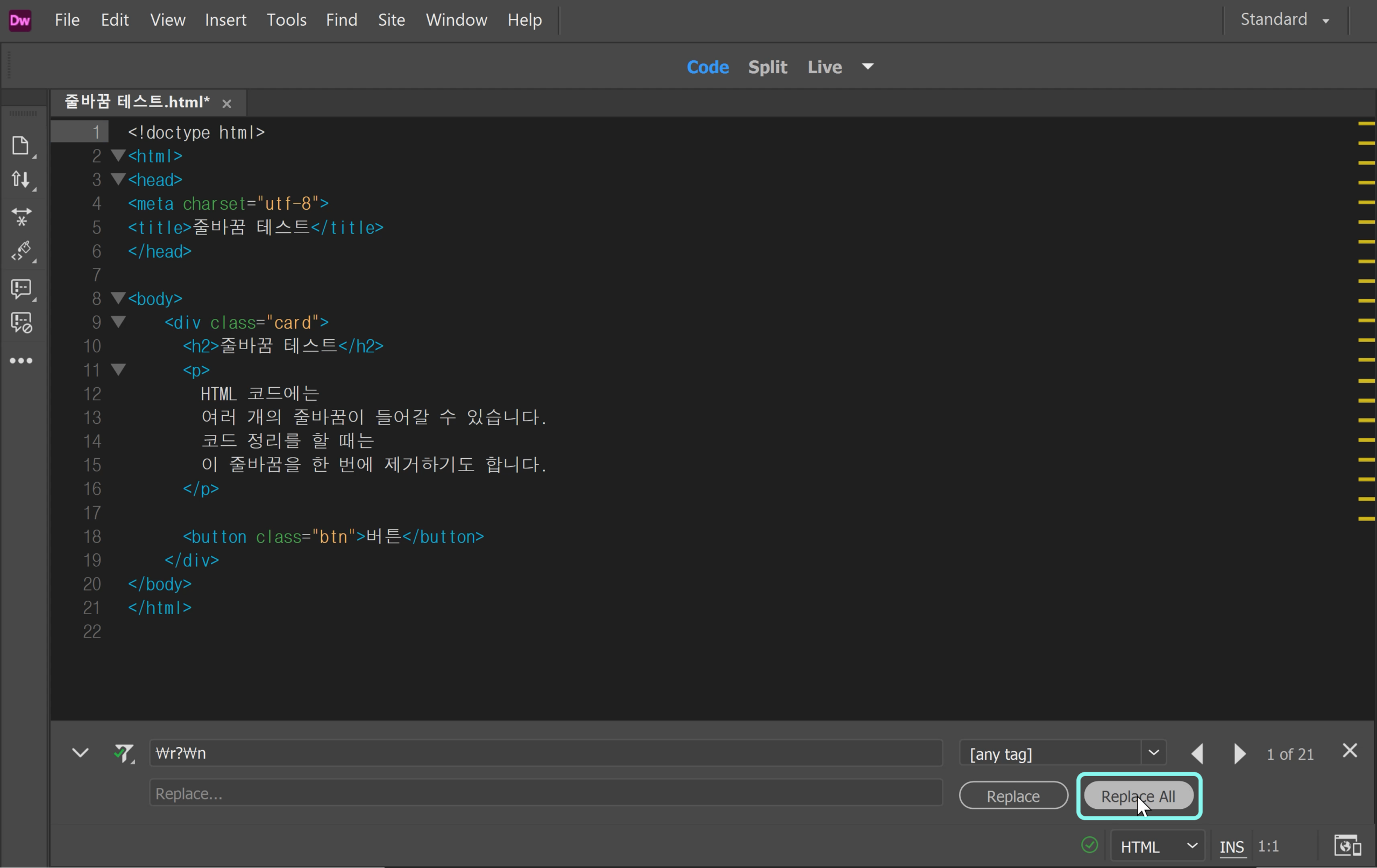
Task: Select the File Management icon in the toolbar
Action: click(x=22, y=180)
